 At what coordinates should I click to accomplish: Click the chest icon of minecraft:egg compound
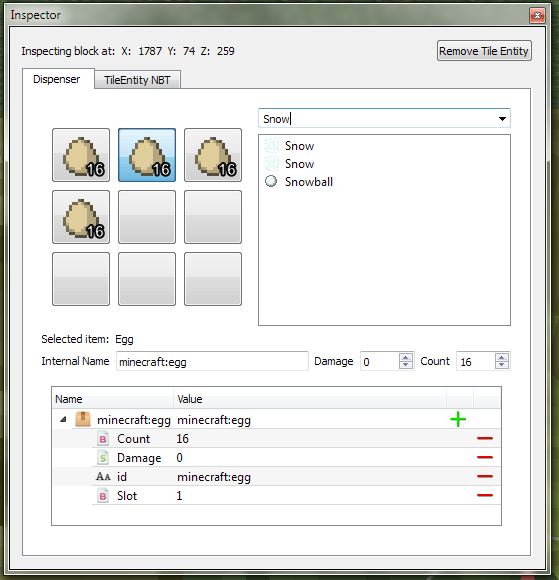pos(83,419)
